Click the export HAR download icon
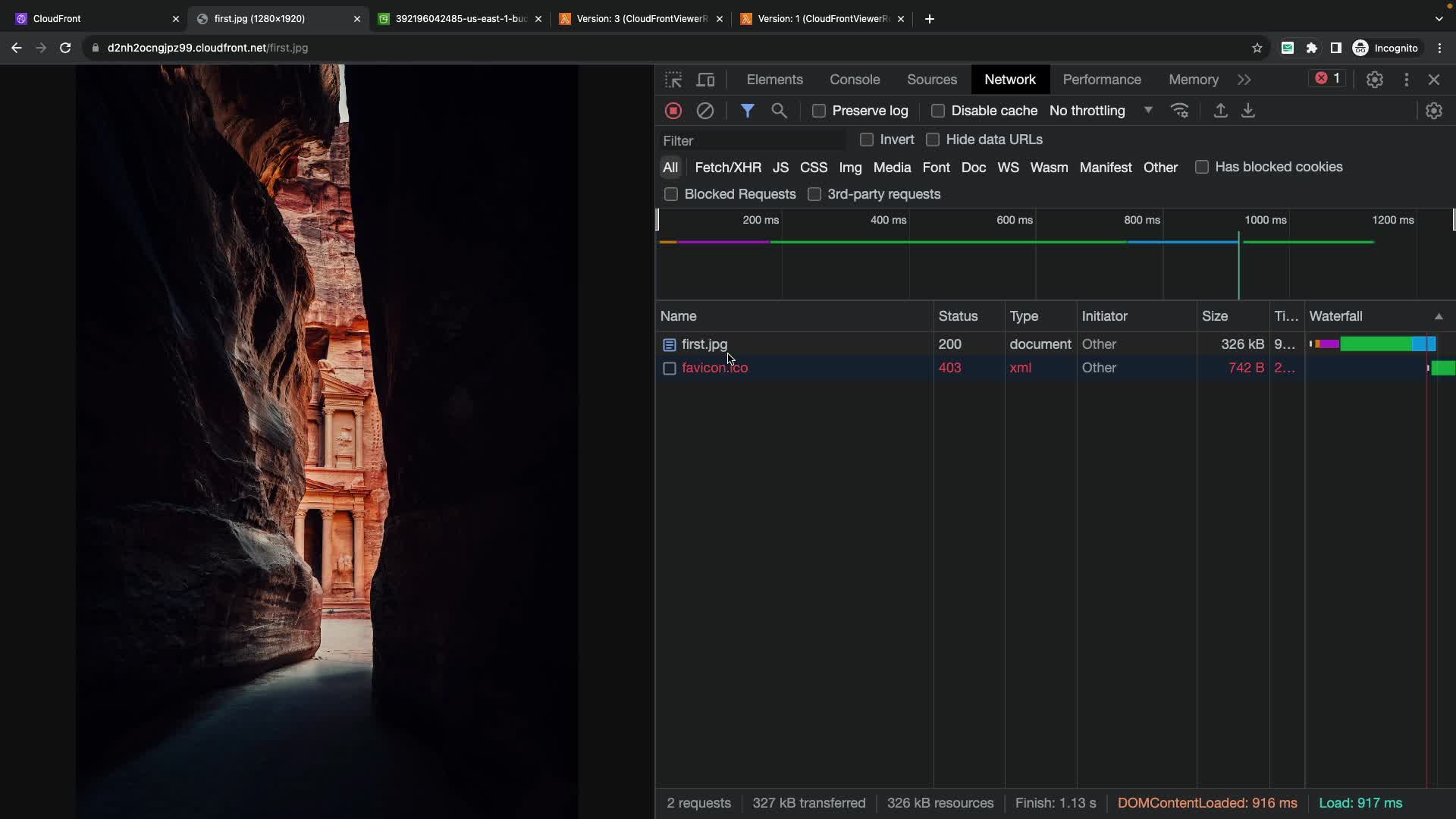This screenshot has width=1456, height=819. (x=1247, y=111)
